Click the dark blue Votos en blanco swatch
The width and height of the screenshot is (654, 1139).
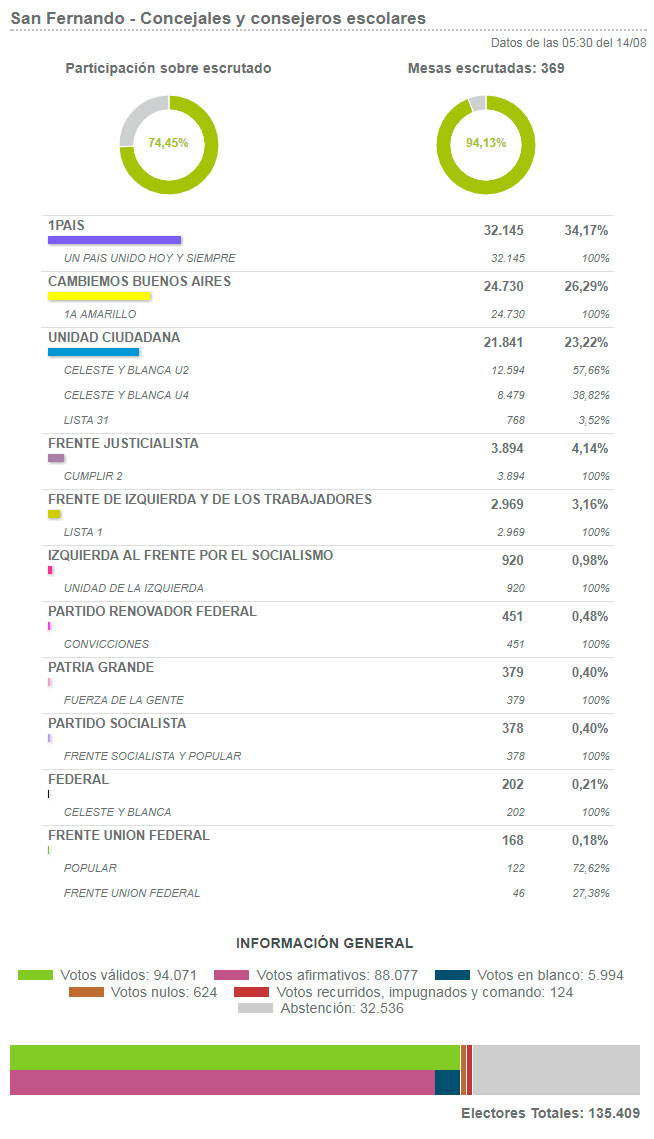point(452,974)
